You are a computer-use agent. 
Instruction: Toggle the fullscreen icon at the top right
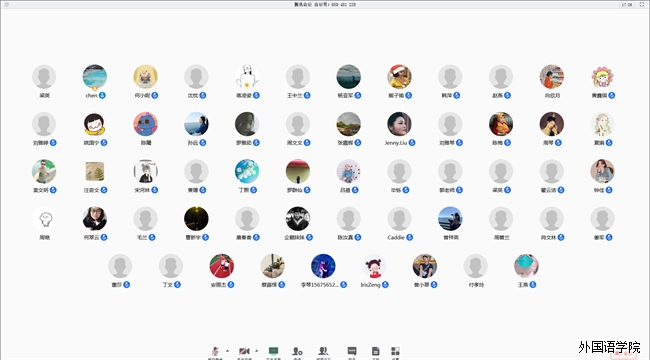pyautogui.click(x=642, y=5)
